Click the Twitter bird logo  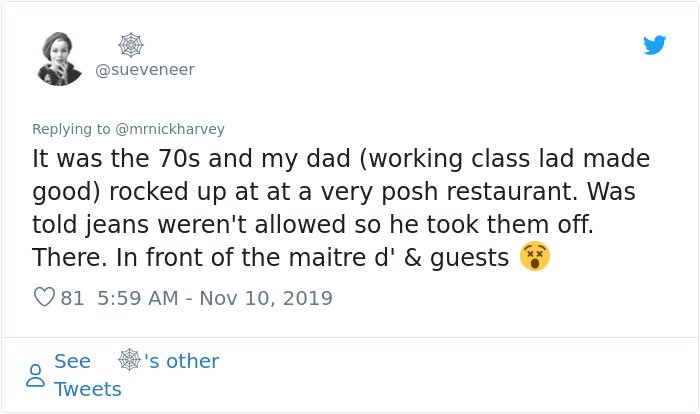tap(654, 45)
